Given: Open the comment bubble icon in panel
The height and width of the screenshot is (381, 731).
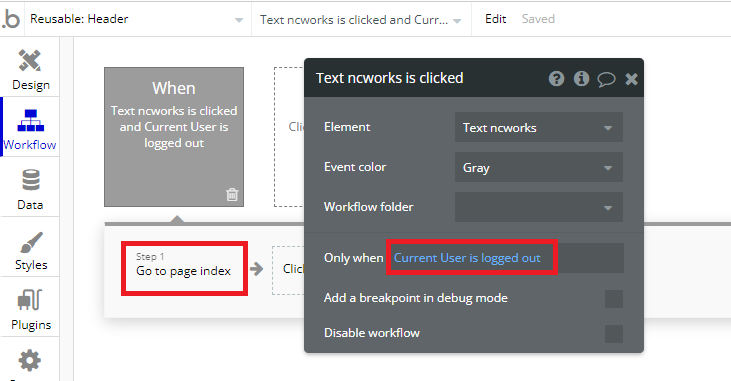Looking at the screenshot, I should coord(607,79).
